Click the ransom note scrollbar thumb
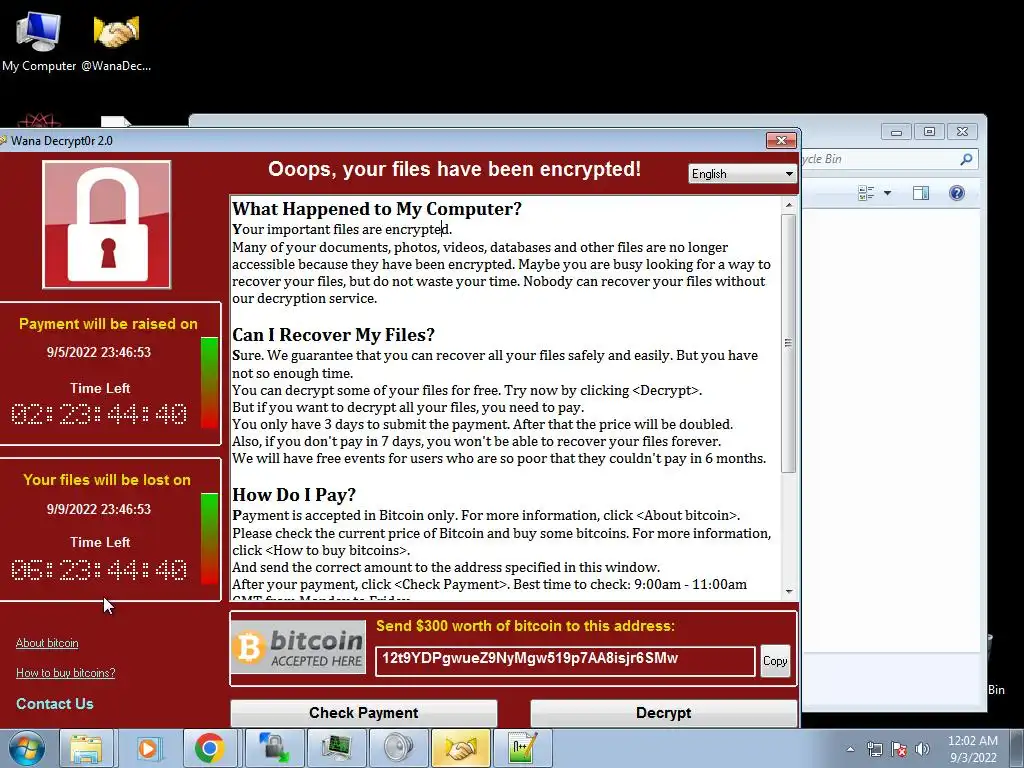 (x=789, y=344)
